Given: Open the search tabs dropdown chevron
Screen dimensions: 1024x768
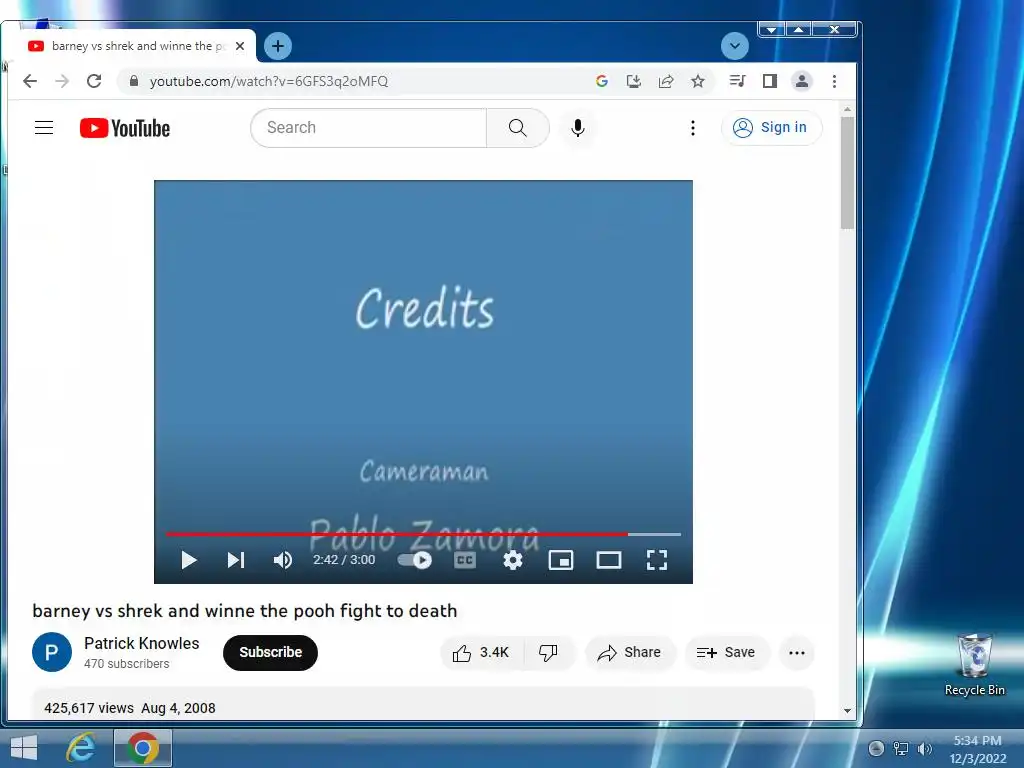Looking at the screenshot, I should pos(735,46).
